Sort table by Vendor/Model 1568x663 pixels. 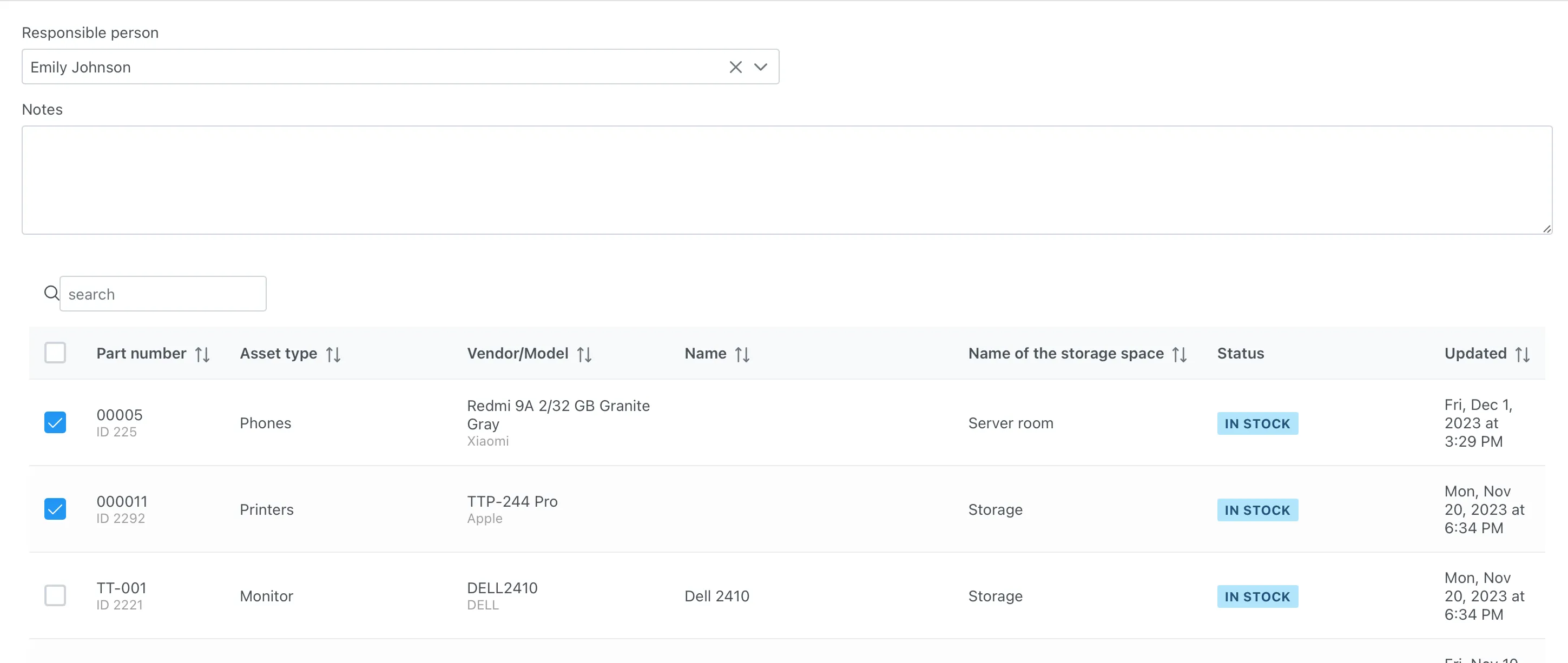click(x=584, y=354)
